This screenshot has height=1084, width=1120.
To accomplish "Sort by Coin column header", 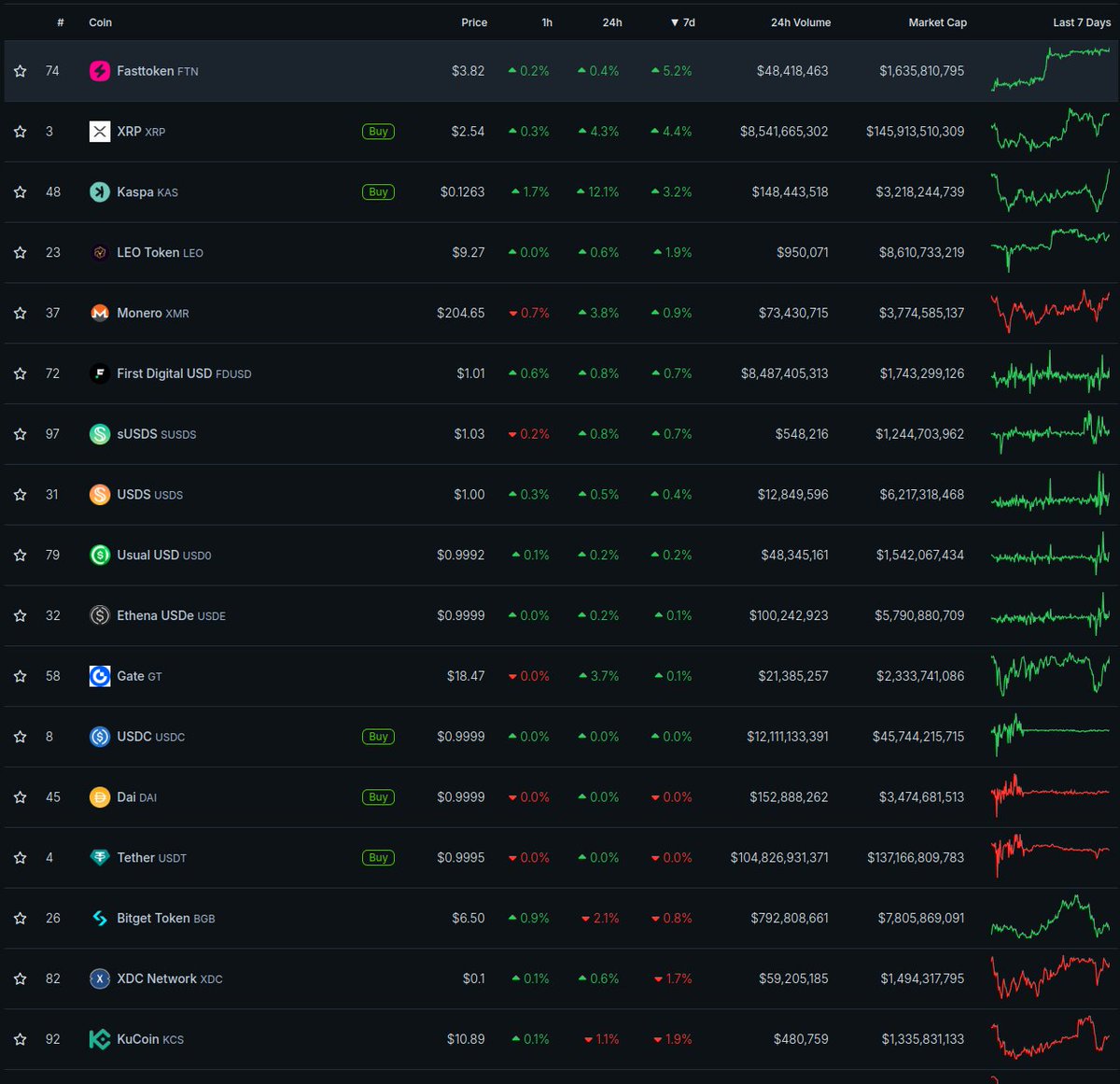I will click(x=100, y=22).
